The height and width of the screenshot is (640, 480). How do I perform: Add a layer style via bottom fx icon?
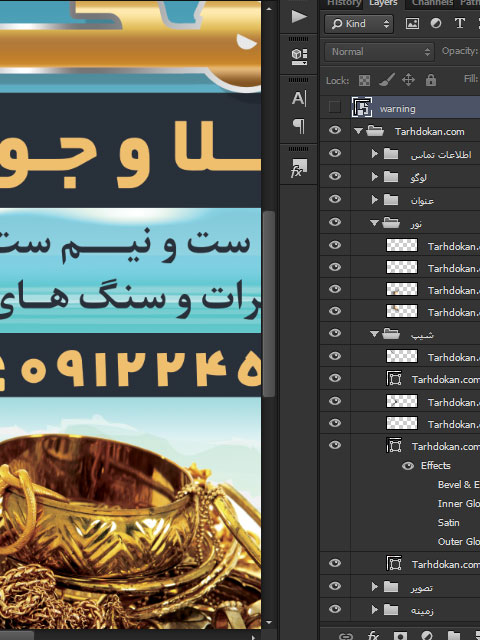(373, 636)
